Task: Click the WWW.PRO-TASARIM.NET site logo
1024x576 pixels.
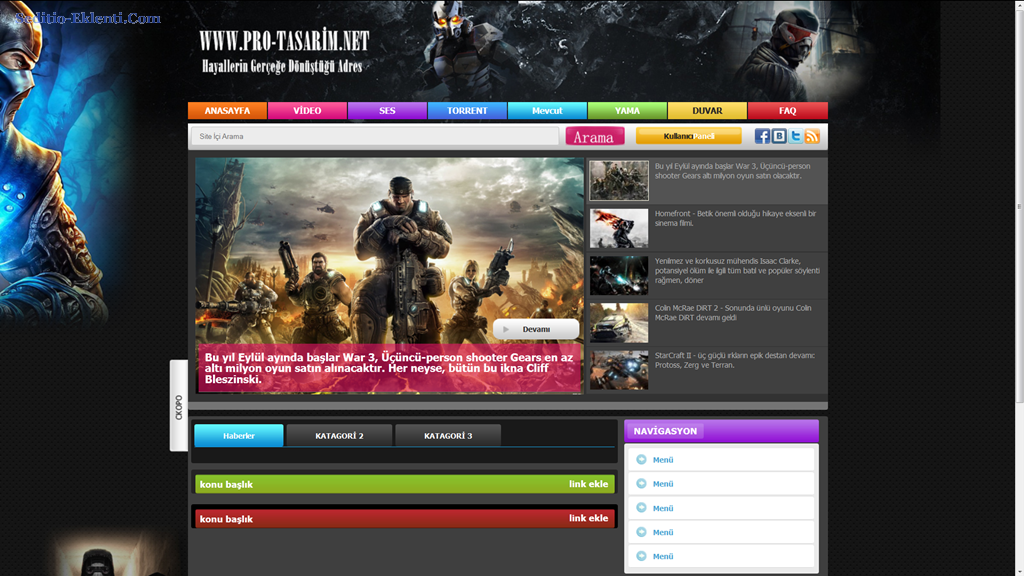Action: [x=284, y=41]
